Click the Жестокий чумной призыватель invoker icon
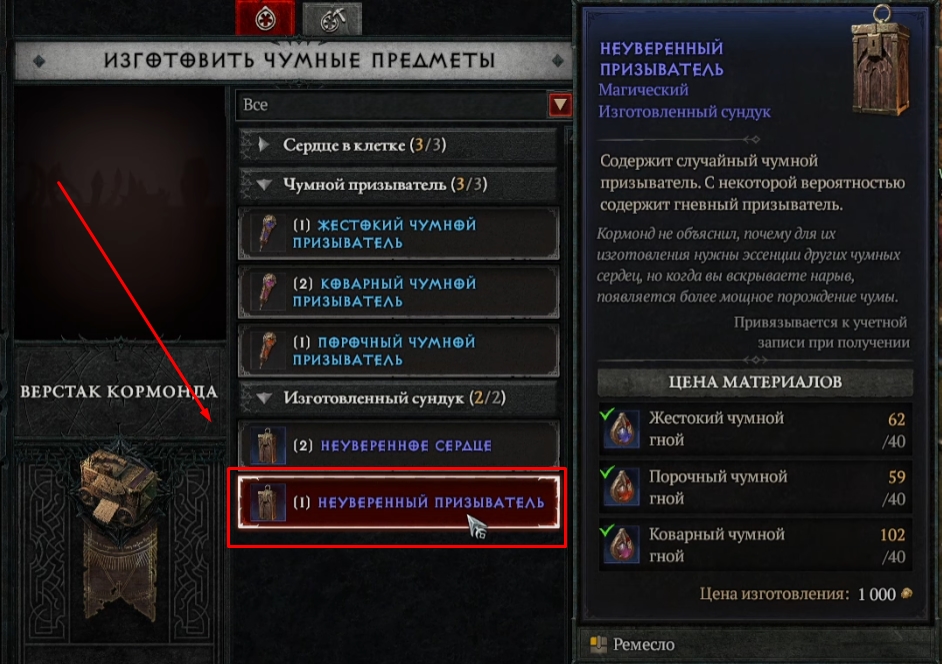Screen dimensions: 942x664 [x=268, y=233]
